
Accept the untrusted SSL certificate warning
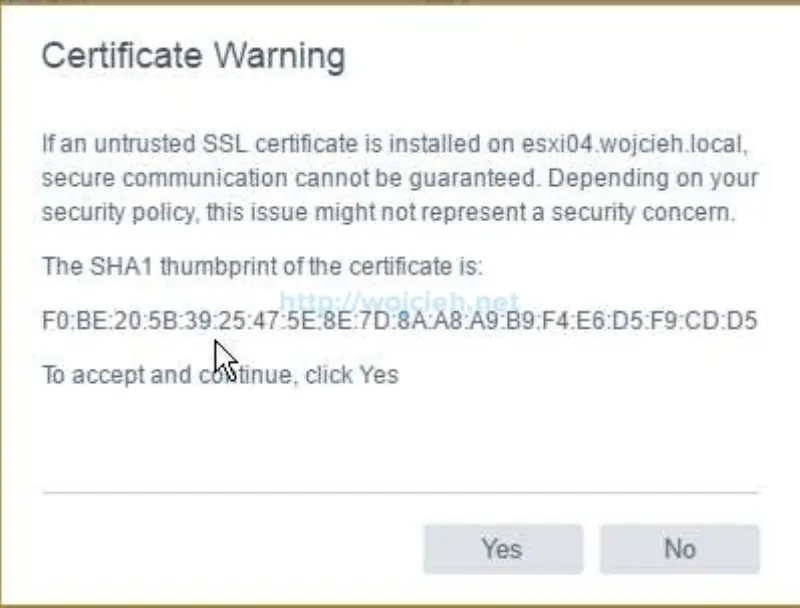tap(502, 549)
